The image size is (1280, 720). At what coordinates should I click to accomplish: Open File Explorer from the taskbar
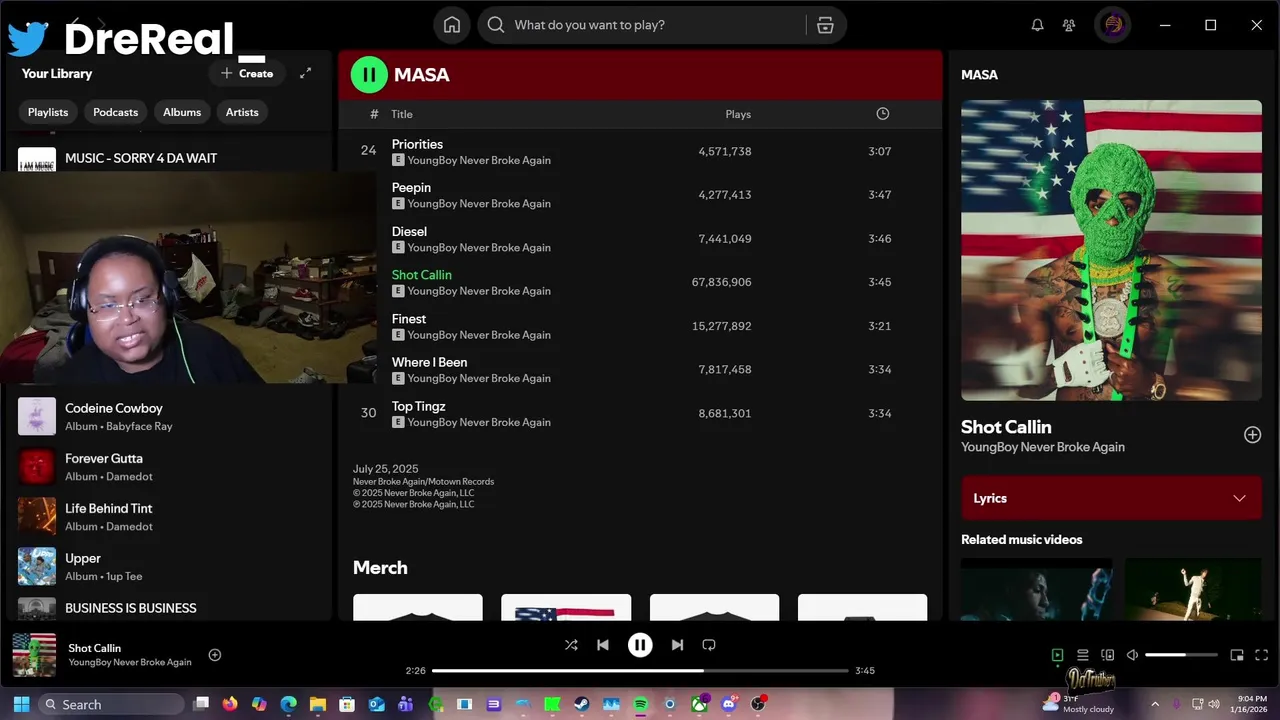coord(318,704)
